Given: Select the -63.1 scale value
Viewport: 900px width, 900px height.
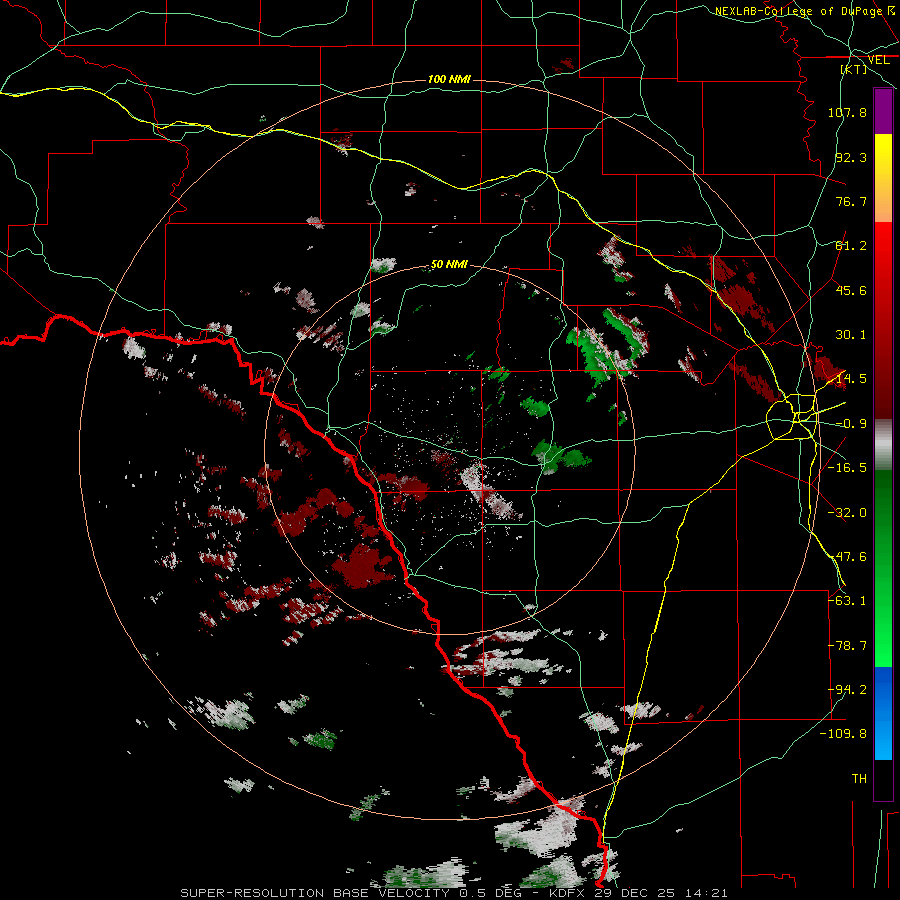Looking at the screenshot, I should coord(847,601).
